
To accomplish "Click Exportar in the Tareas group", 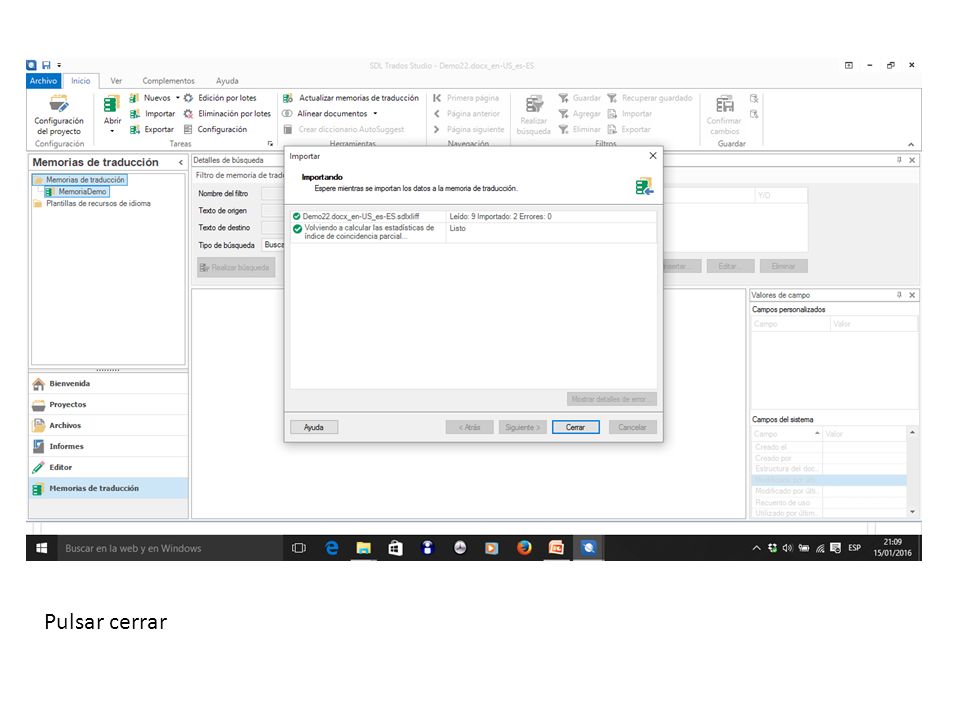I will [152, 130].
